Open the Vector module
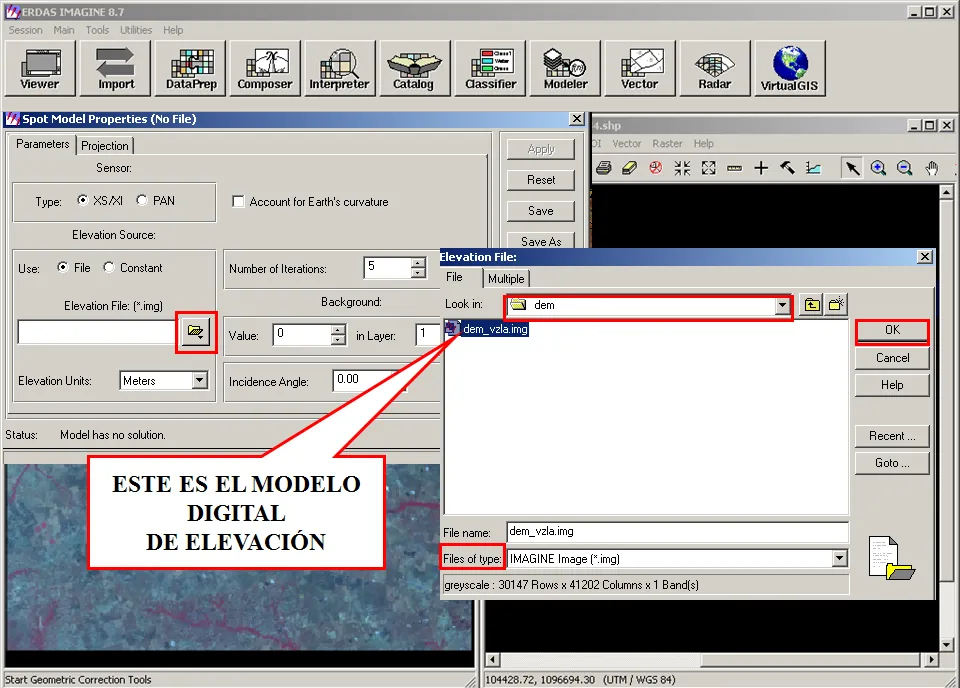This screenshot has height=688, width=960. click(x=640, y=68)
